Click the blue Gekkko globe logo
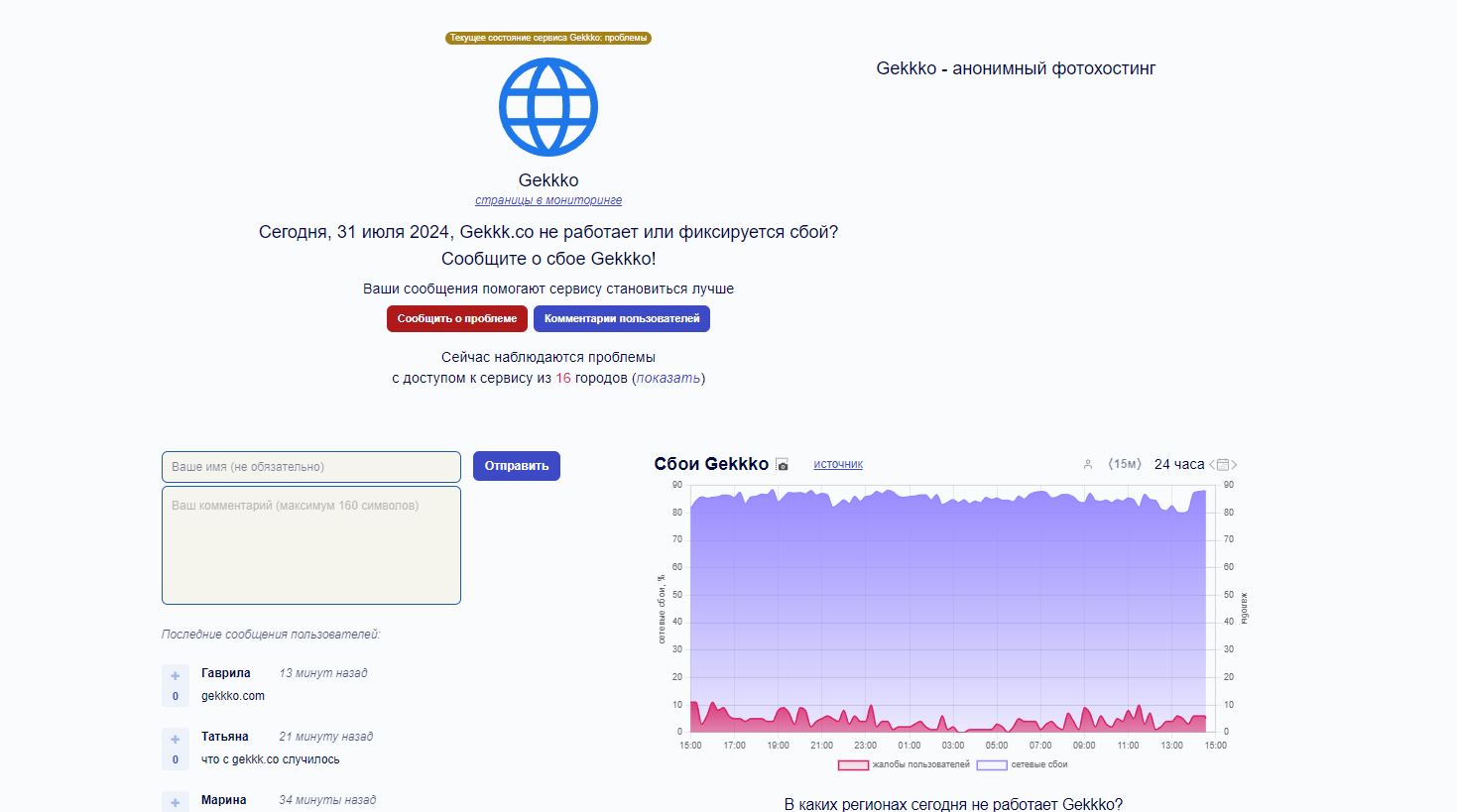This screenshot has width=1457, height=812. 548,107
